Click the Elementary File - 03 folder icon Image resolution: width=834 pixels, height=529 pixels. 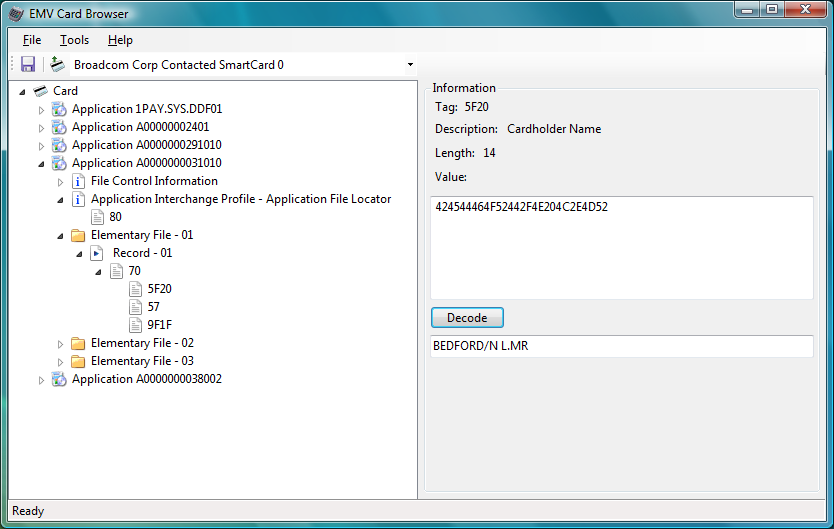pos(78,362)
